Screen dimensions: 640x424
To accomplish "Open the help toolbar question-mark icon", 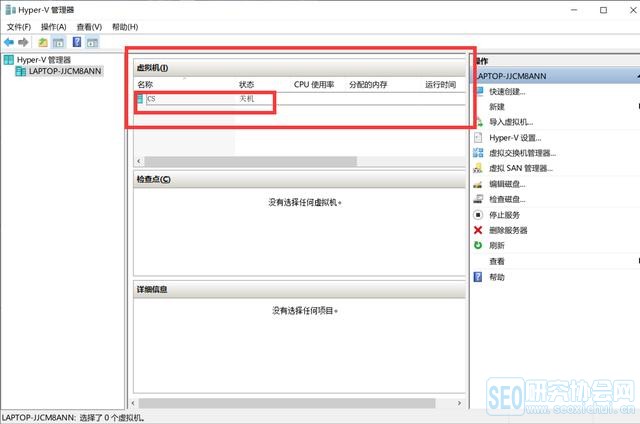I will pos(77,42).
